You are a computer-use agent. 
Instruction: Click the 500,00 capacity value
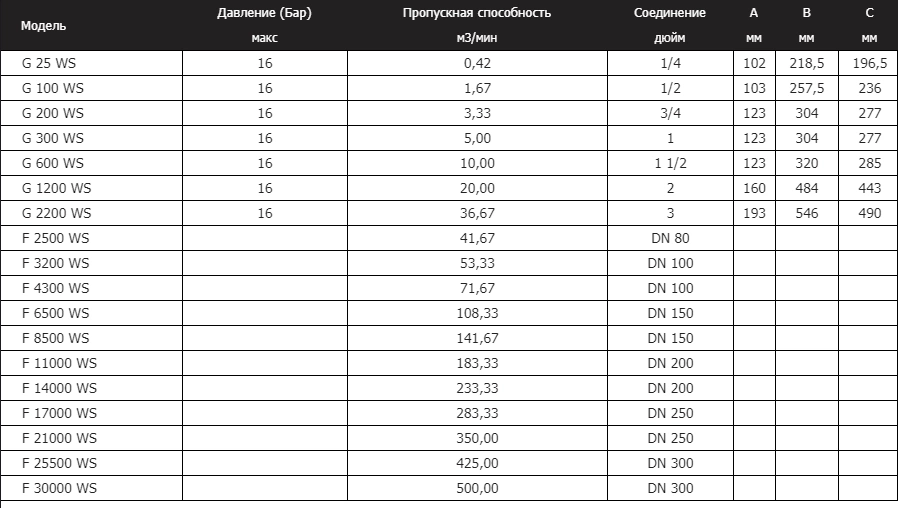pyautogui.click(x=477, y=488)
